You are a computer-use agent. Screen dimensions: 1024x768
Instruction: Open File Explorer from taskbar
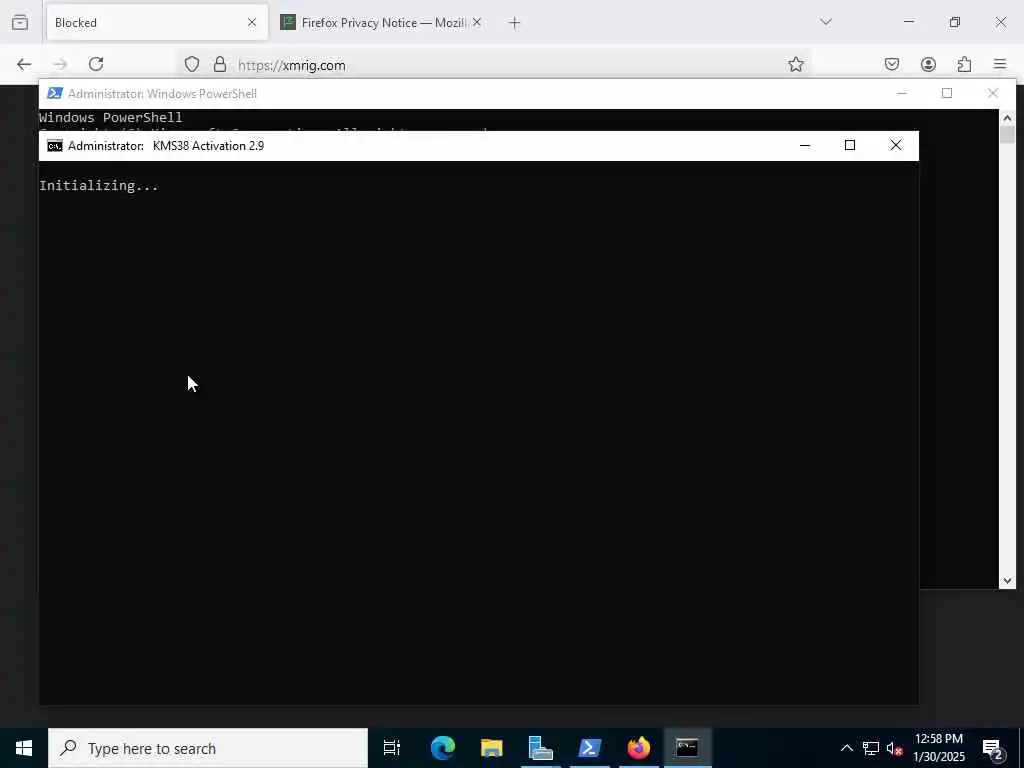491,748
